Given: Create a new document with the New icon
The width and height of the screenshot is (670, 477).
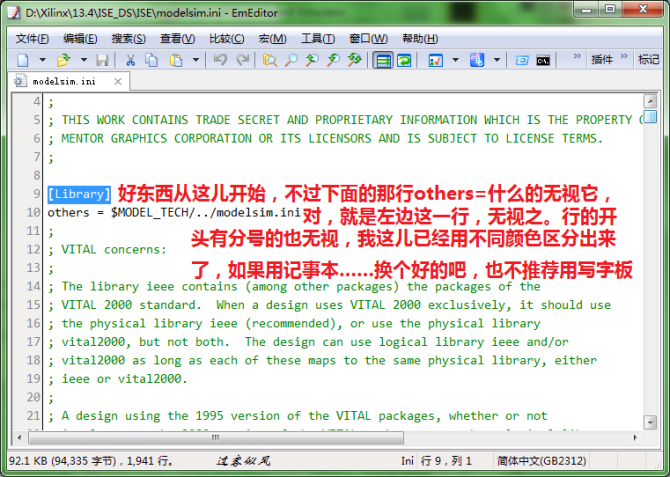Looking at the screenshot, I should tap(23, 60).
